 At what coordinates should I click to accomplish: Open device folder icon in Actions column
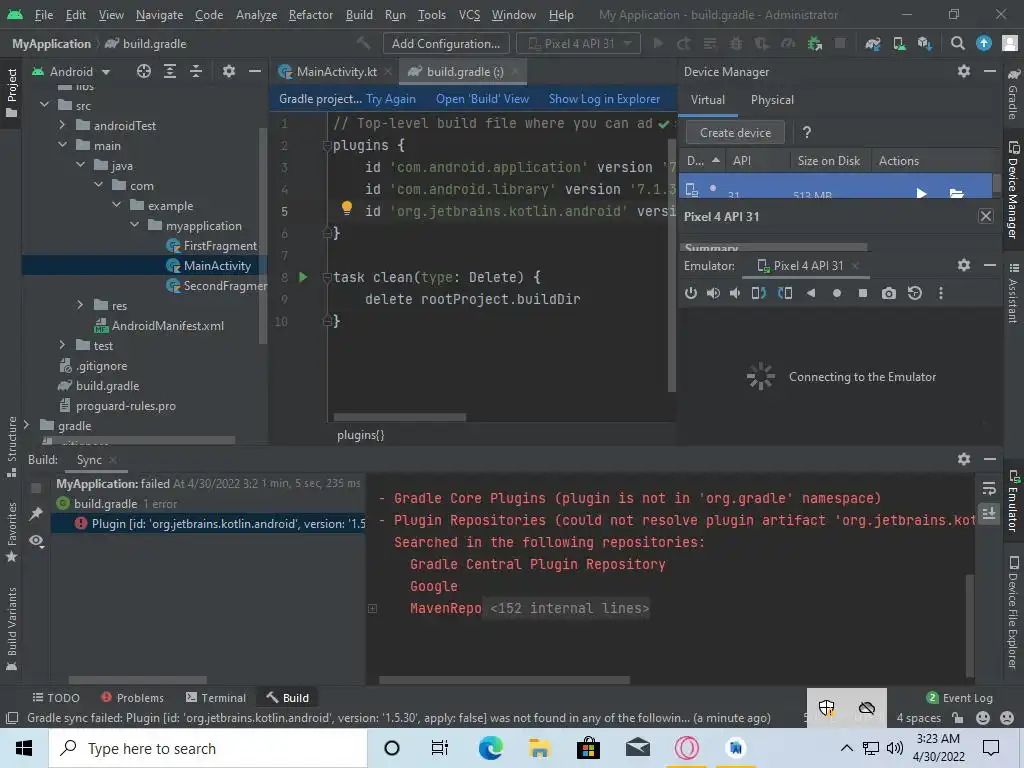pyautogui.click(x=956, y=193)
